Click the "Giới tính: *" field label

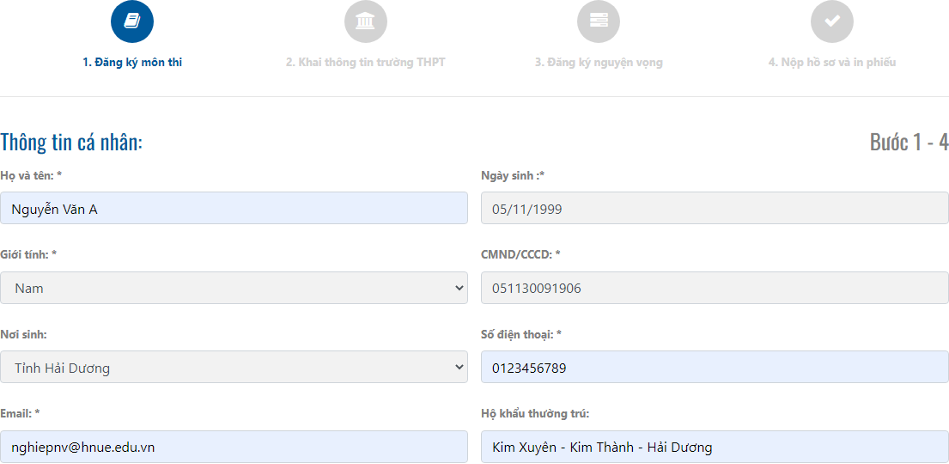point(28,255)
